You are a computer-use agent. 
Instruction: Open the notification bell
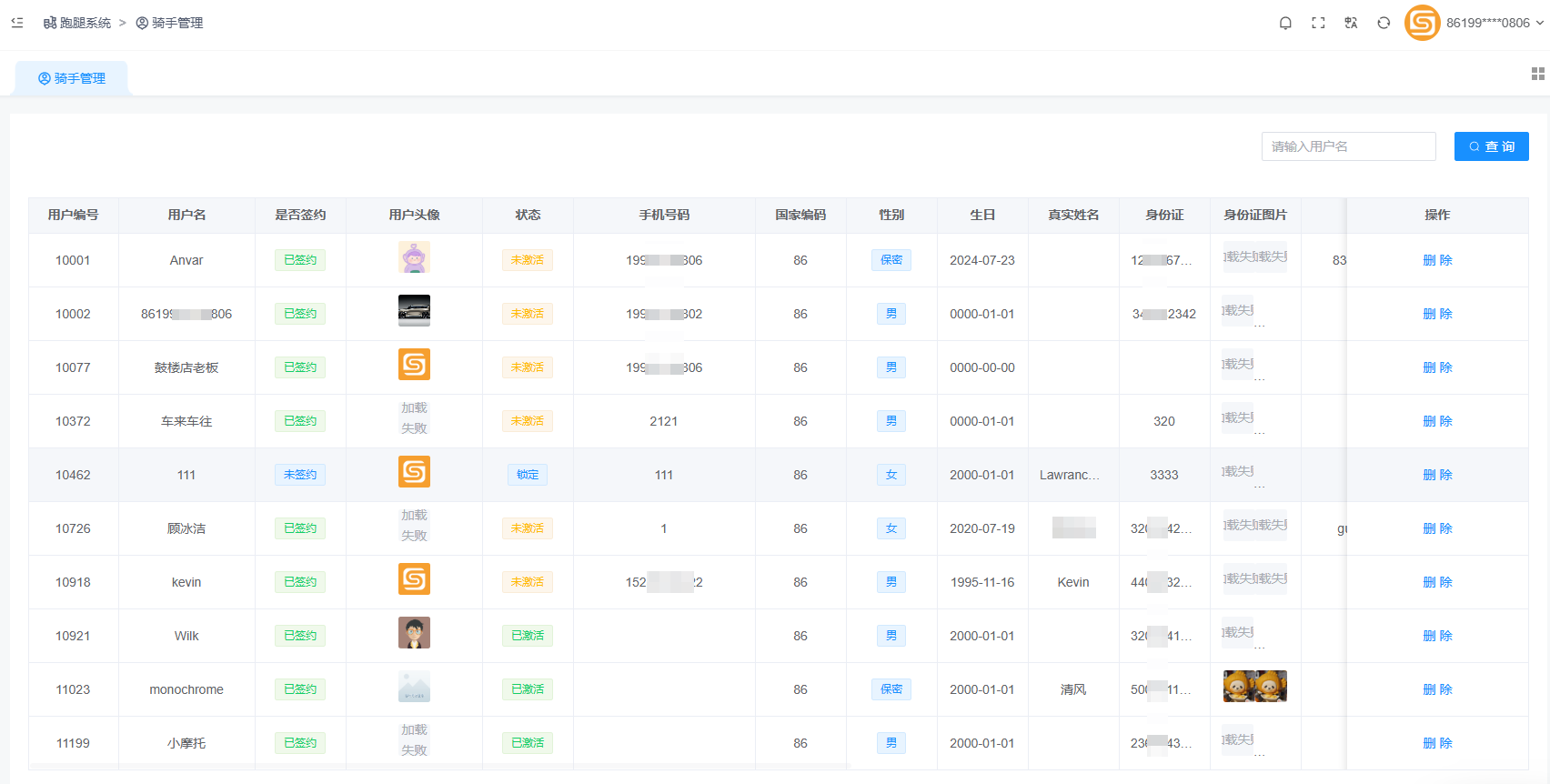(1285, 23)
